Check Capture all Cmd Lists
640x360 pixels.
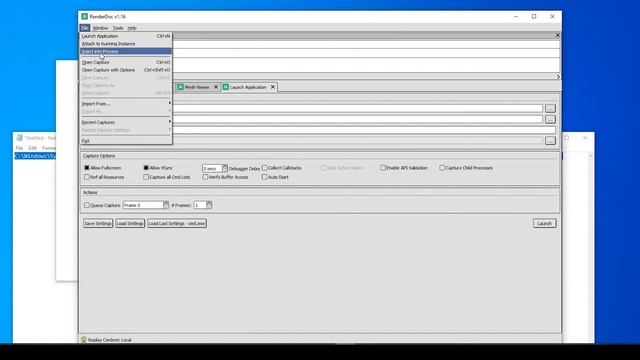click(146, 177)
